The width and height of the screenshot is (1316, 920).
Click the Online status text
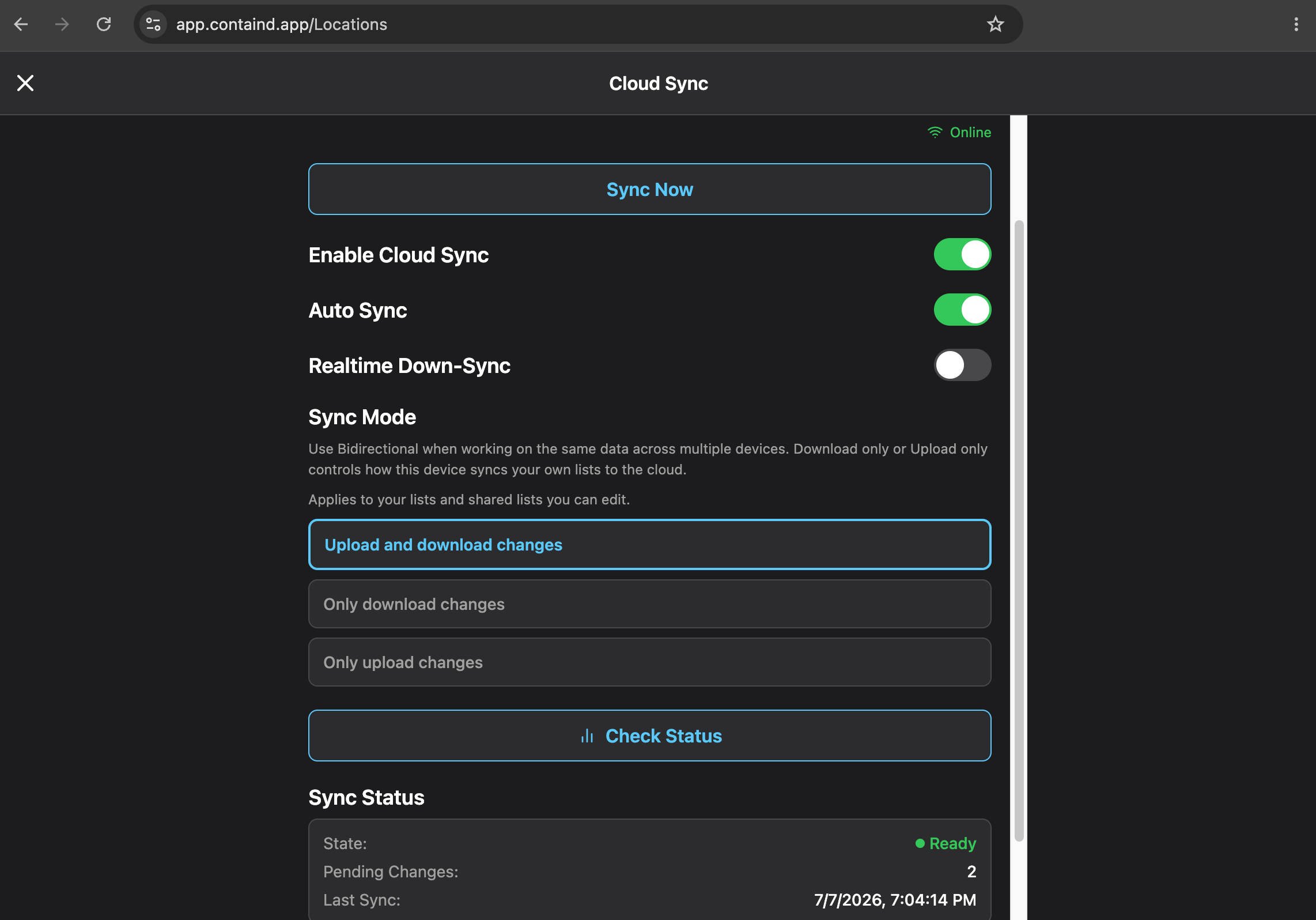[970, 133]
